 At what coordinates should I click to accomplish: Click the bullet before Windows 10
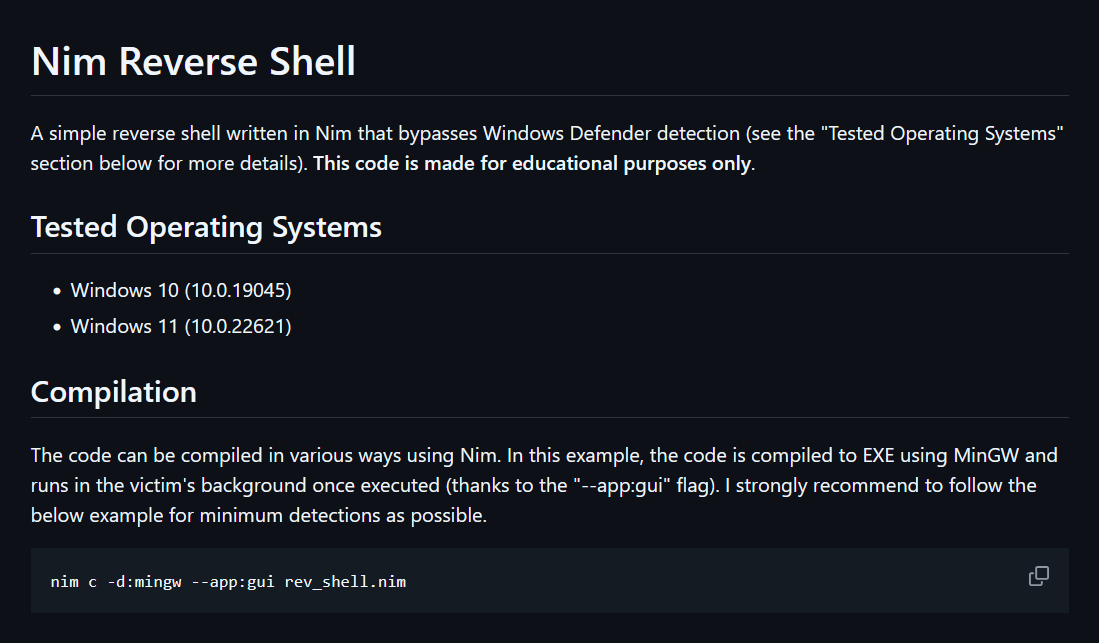click(x=57, y=291)
